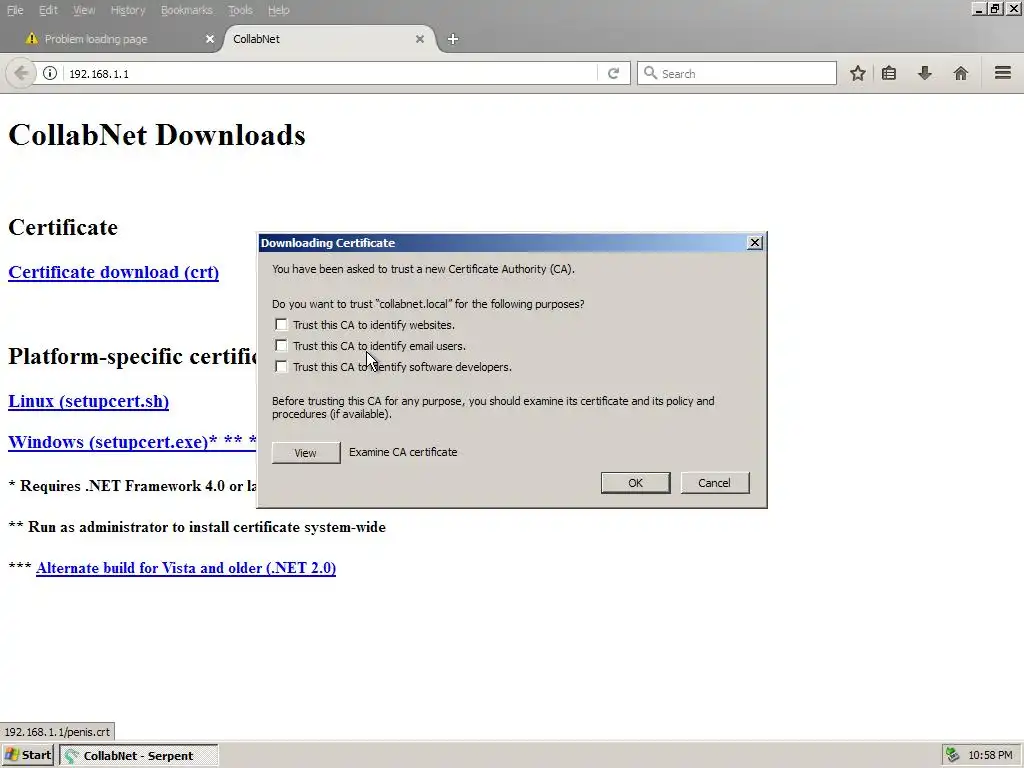1024x768 pixels.
Task: Confirm the certificate dialog with OK
Action: coord(635,483)
